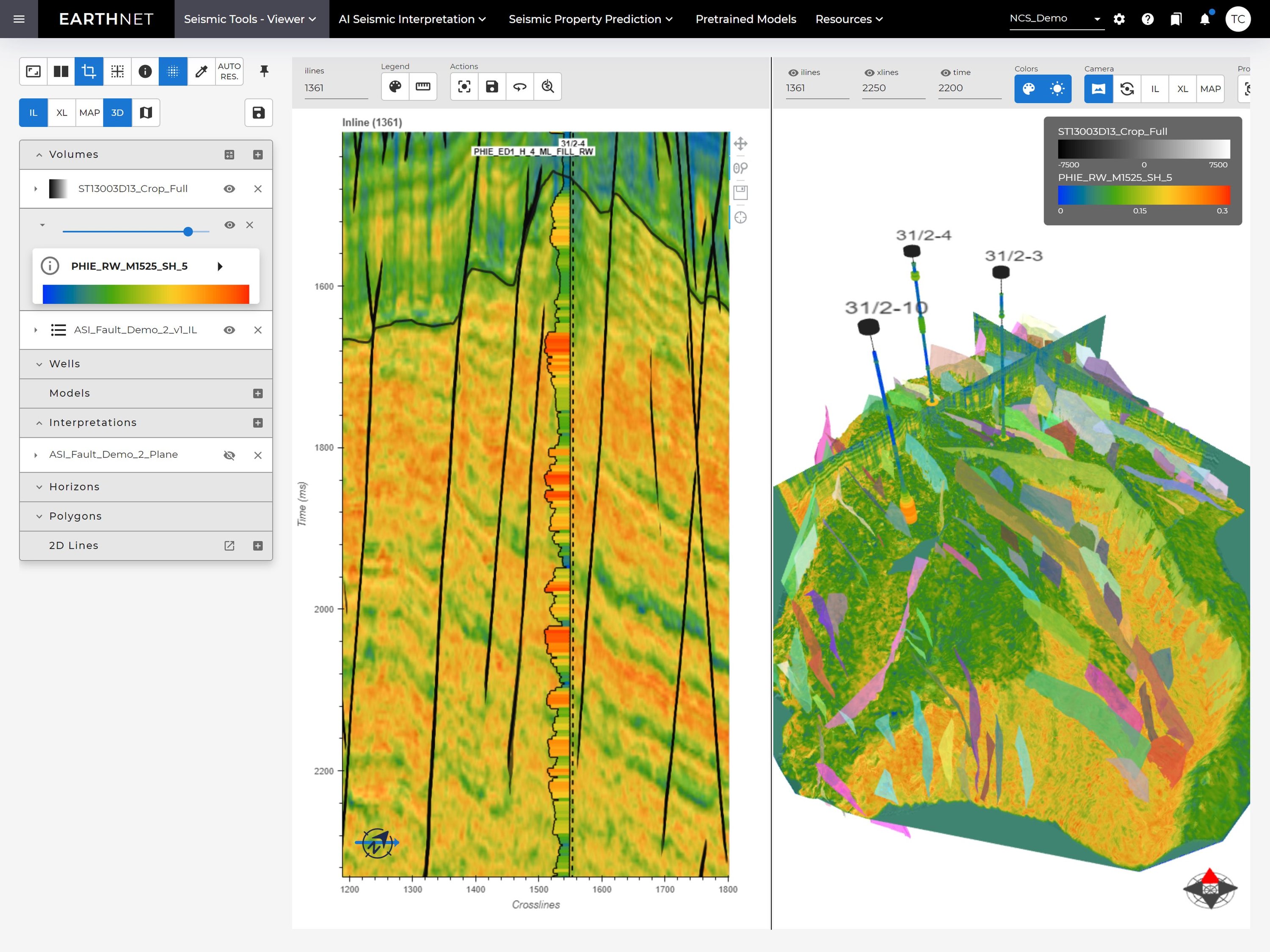The image size is (1270, 952).
Task: Hide the ST13003D13_Crop_Full volume
Action: pos(229,188)
